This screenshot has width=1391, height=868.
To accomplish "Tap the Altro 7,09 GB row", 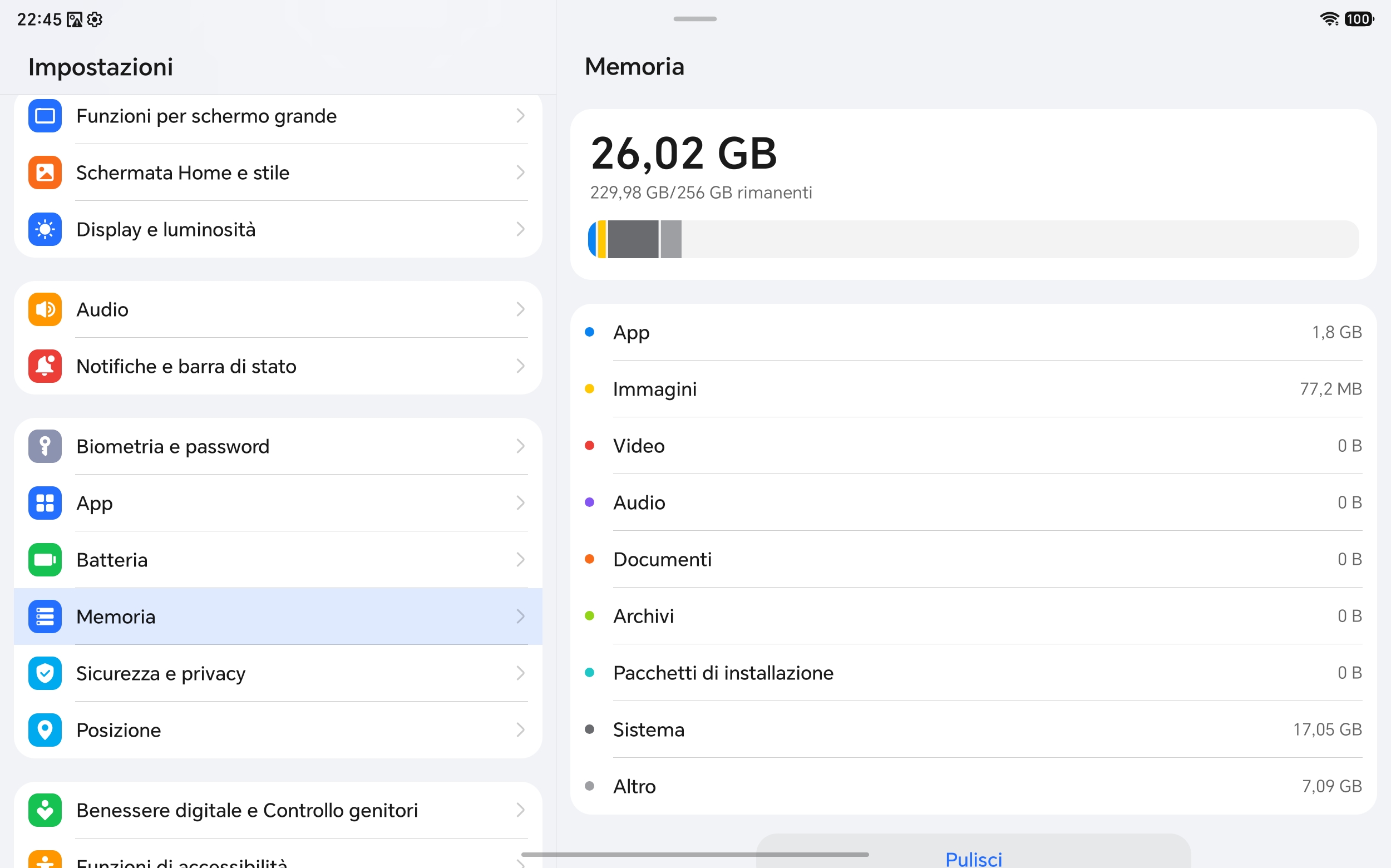I will [x=974, y=786].
